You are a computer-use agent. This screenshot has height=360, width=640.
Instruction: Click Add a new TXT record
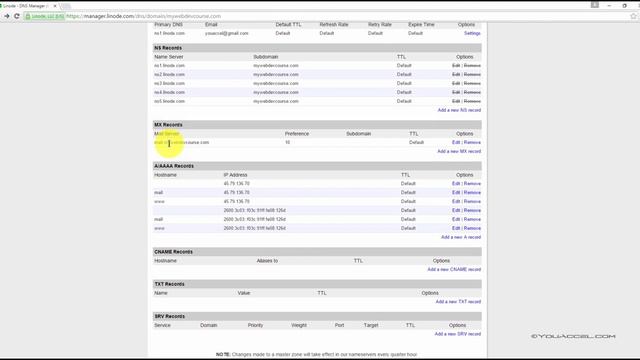(x=458, y=302)
